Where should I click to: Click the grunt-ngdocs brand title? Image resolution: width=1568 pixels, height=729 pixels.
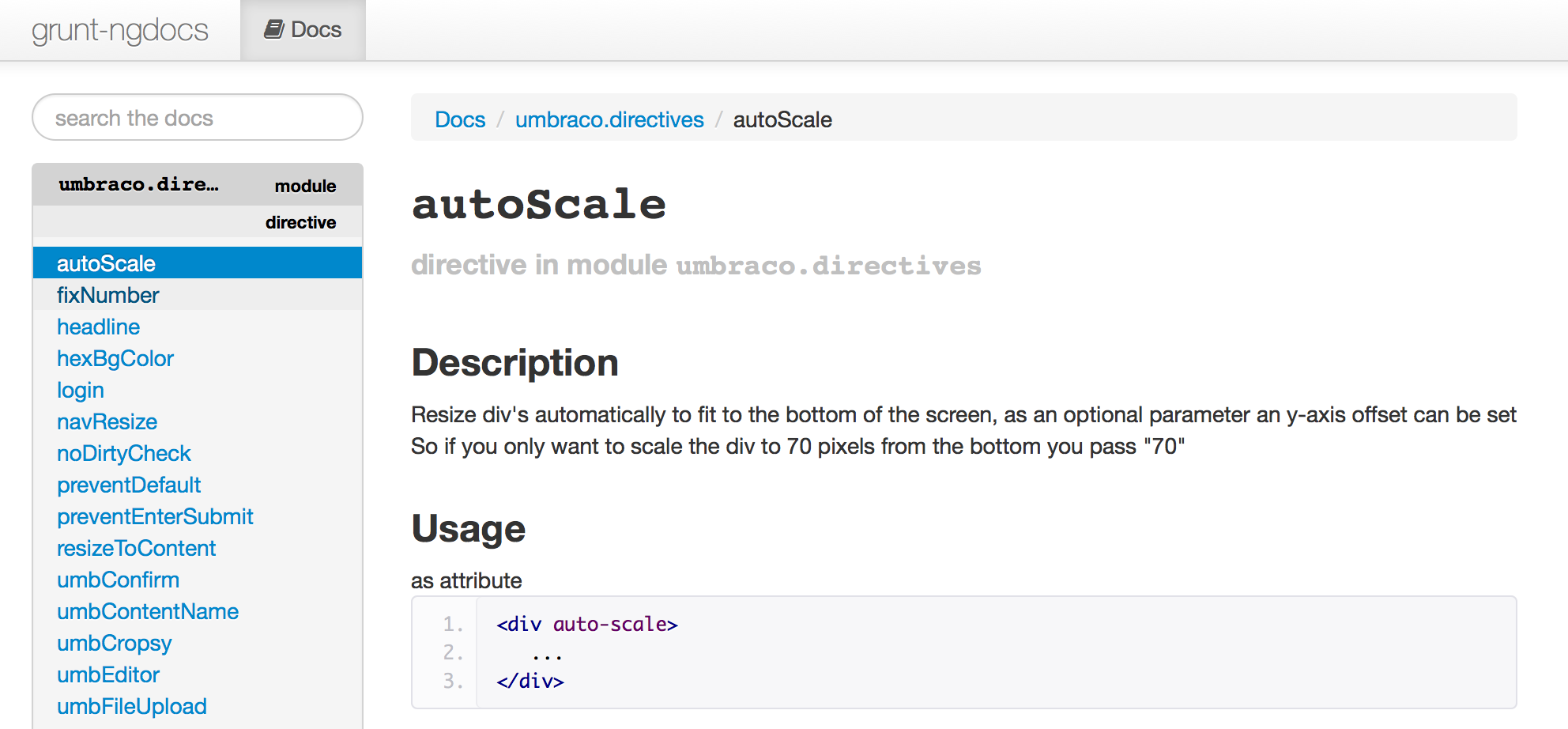click(120, 30)
